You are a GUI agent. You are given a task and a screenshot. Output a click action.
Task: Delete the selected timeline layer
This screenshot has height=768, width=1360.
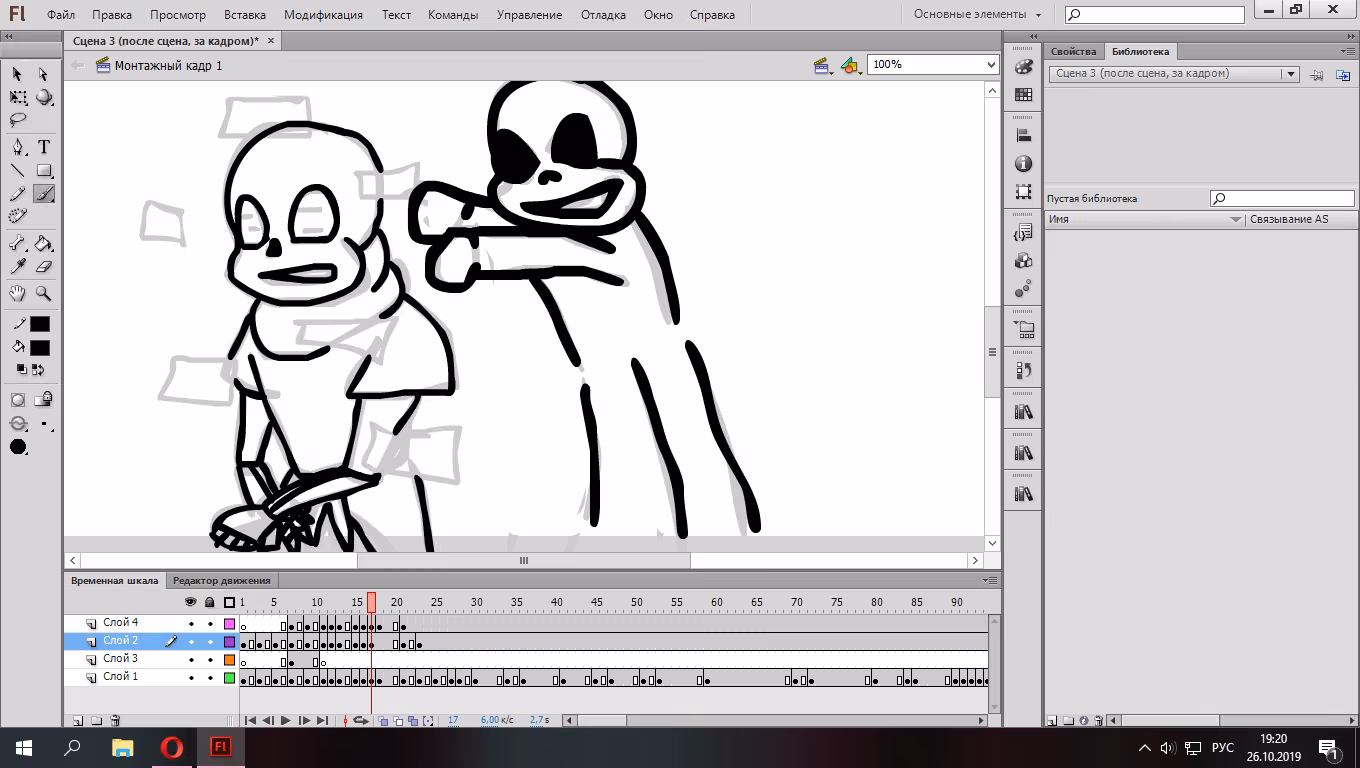[115, 720]
